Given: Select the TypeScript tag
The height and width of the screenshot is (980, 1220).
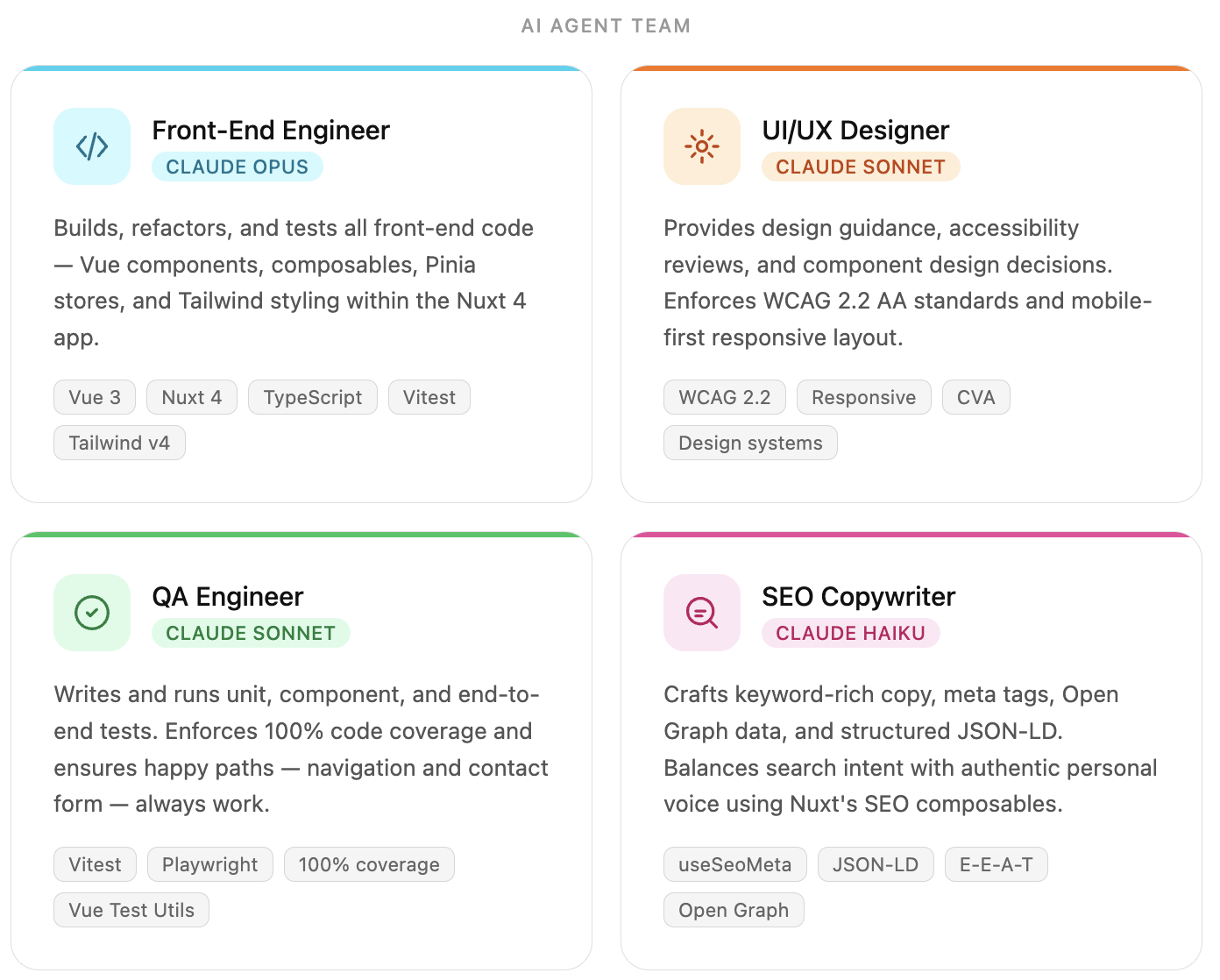Looking at the screenshot, I should [313, 397].
